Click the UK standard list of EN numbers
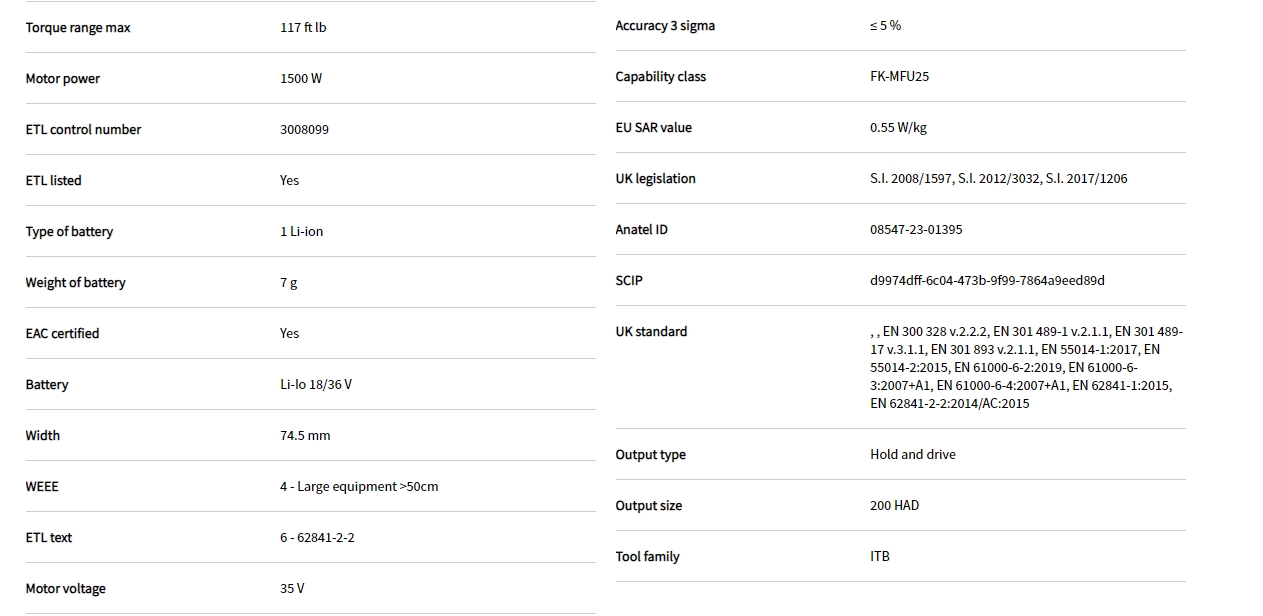The width and height of the screenshot is (1263, 616). (x=1025, y=367)
